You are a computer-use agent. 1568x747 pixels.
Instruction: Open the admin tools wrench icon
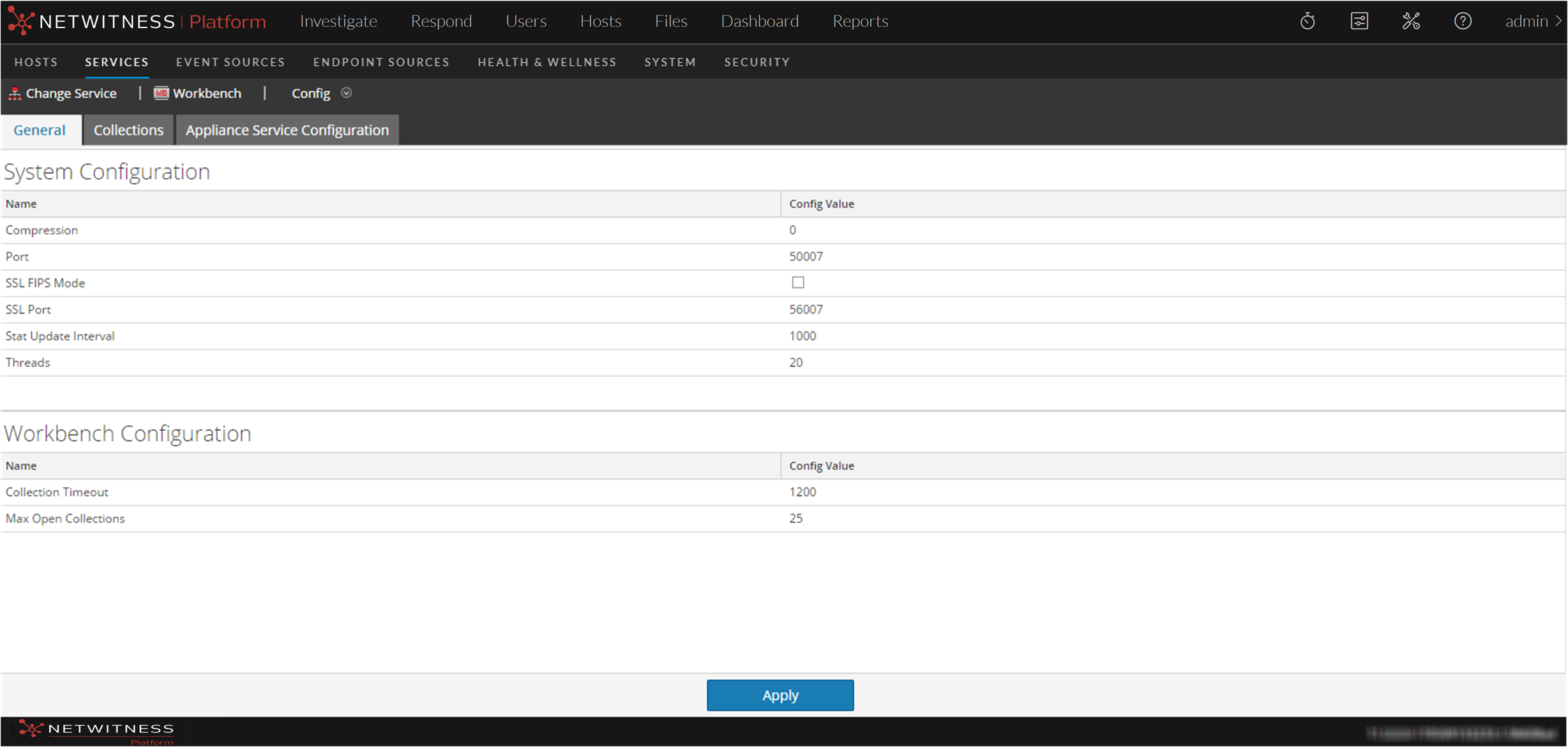pos(1411,21)
